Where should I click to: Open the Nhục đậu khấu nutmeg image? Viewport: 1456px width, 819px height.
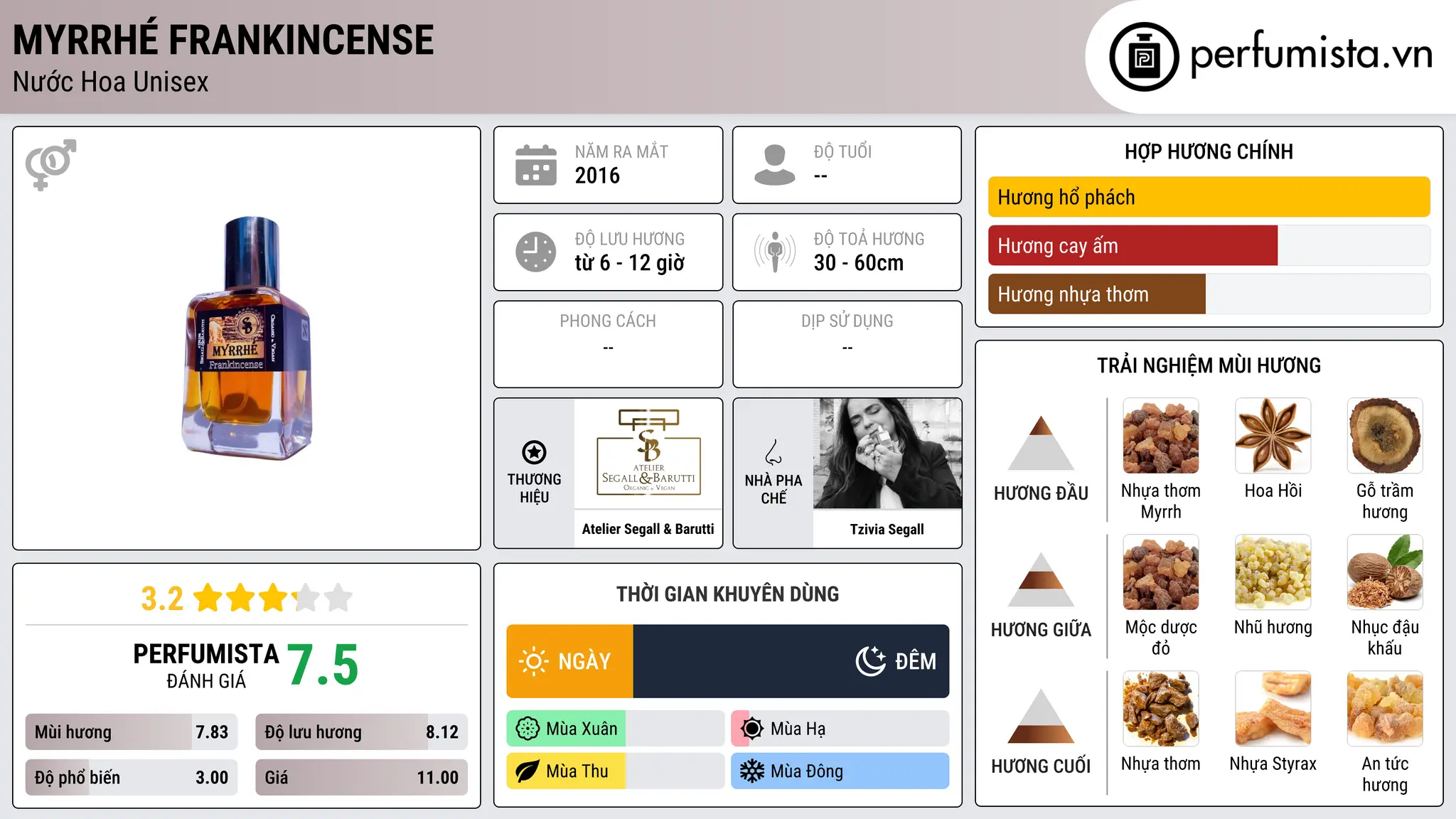click(1385, 572)
